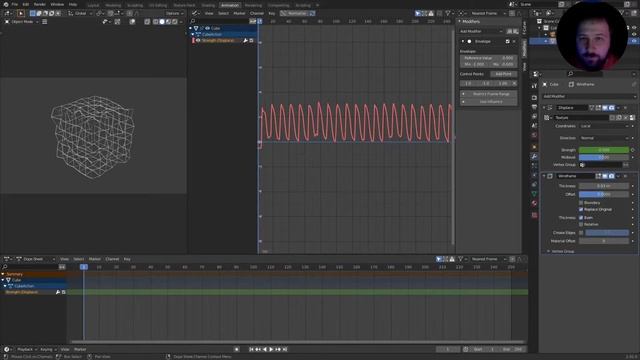Open Dope Sheet Channel menu

point(112,259)
